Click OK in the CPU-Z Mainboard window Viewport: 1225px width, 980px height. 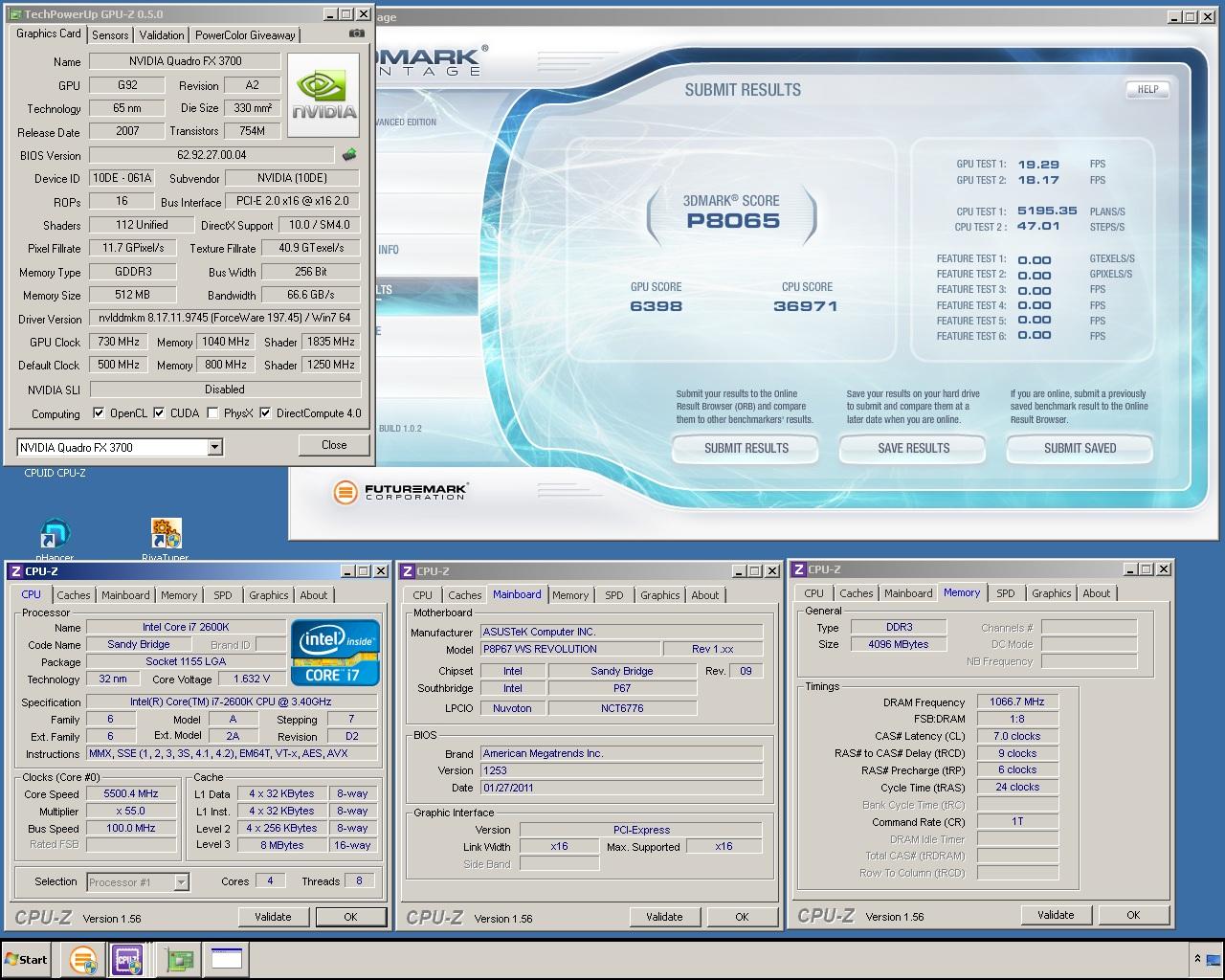[742, 917]
